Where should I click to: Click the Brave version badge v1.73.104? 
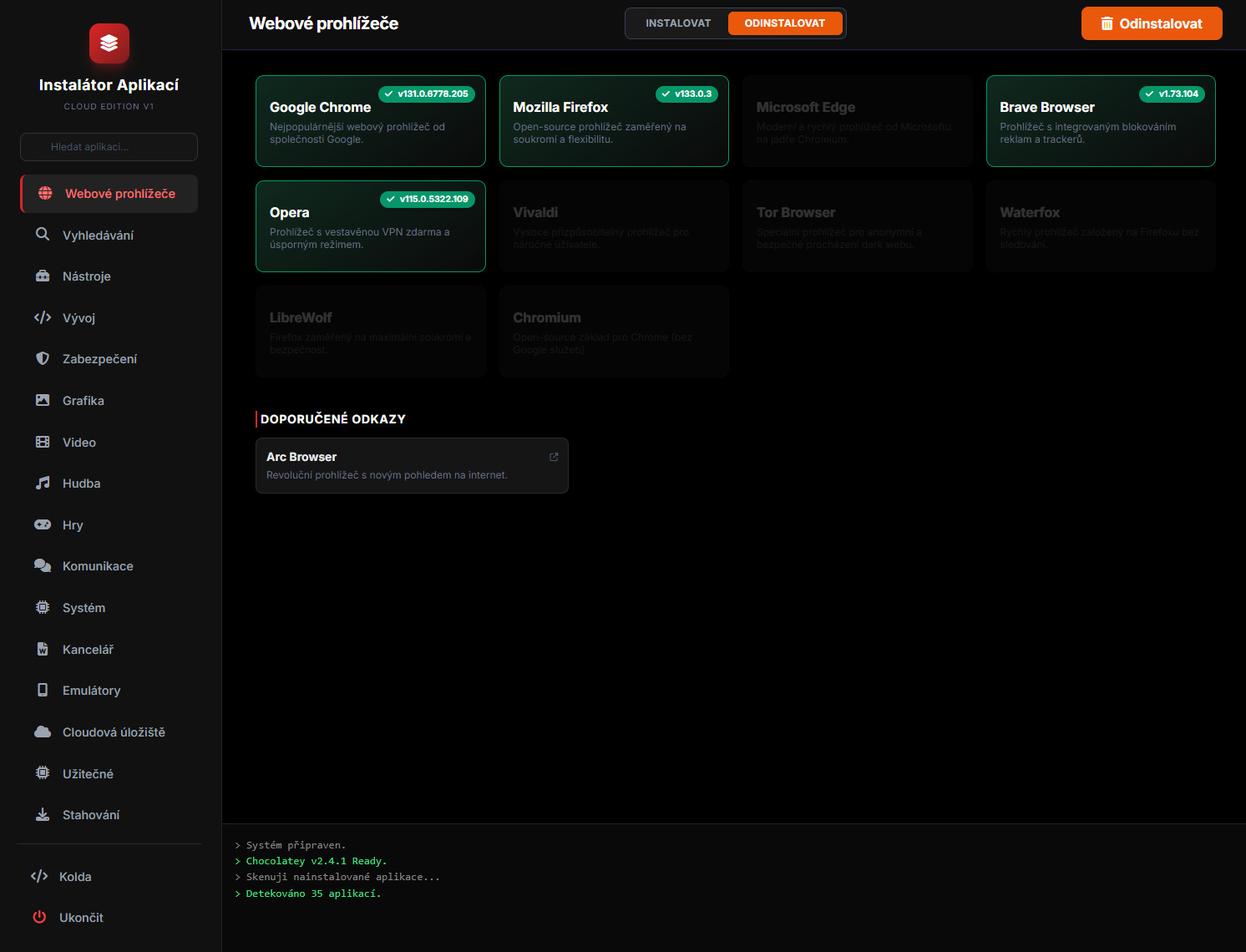tap(1172, 94)
